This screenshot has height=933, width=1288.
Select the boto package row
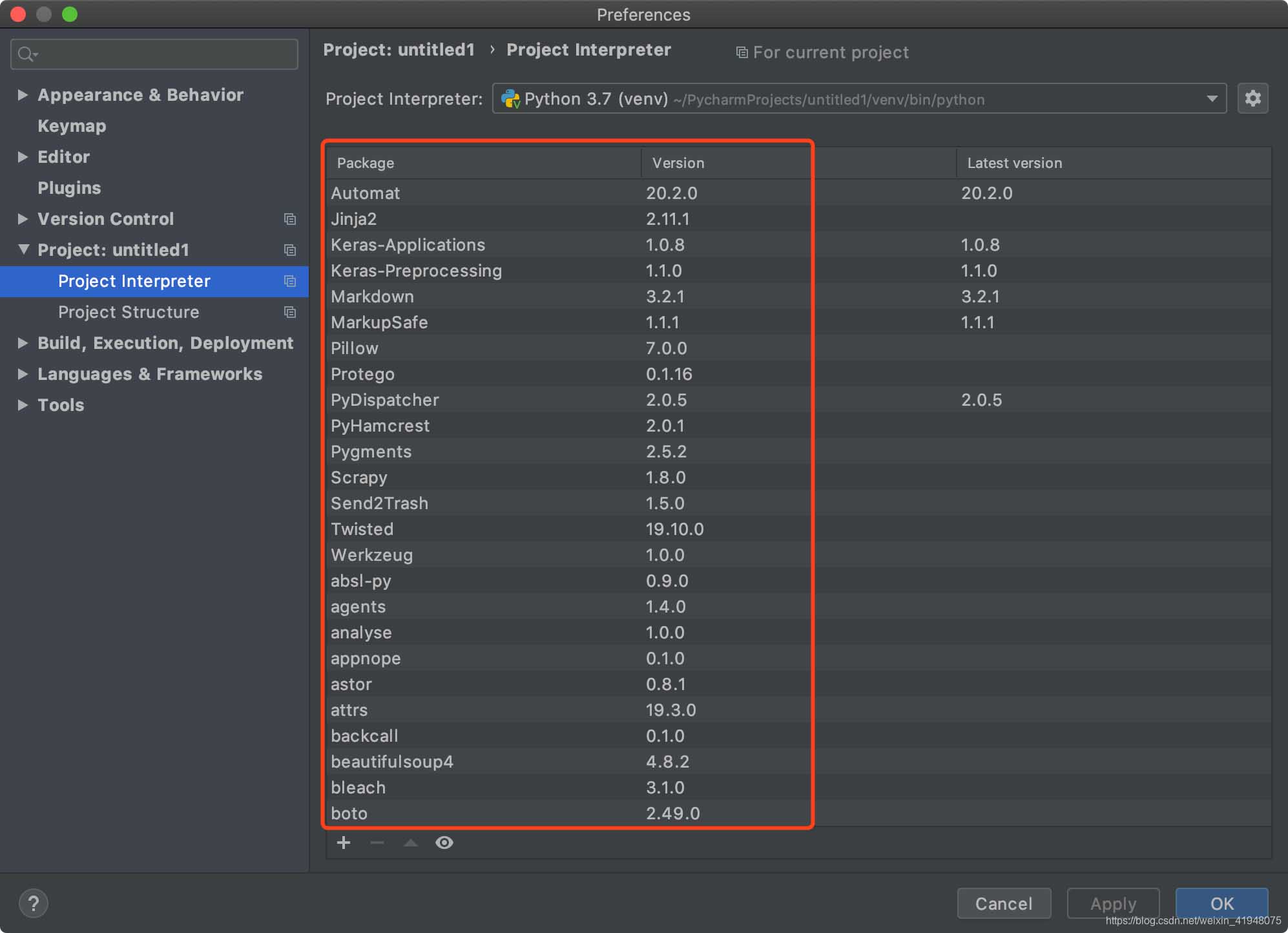pyautogui.click(x=799, y=813)
